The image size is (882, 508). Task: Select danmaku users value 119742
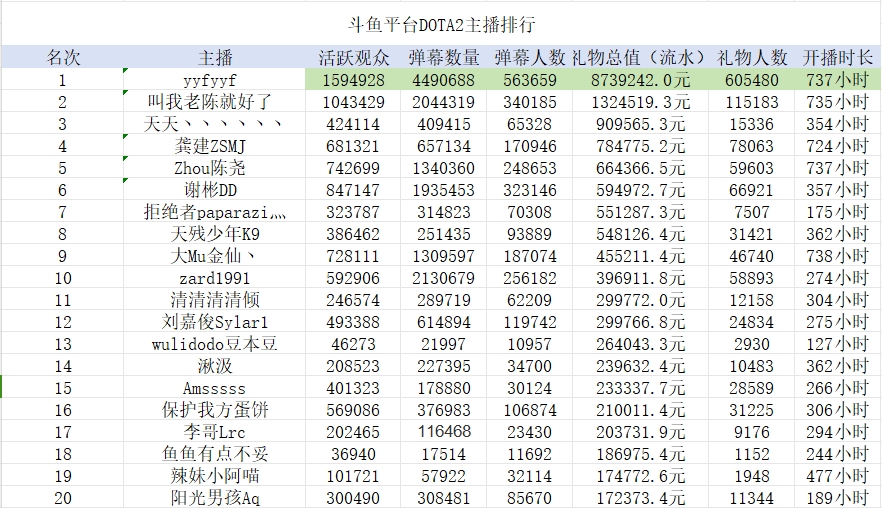530,322
